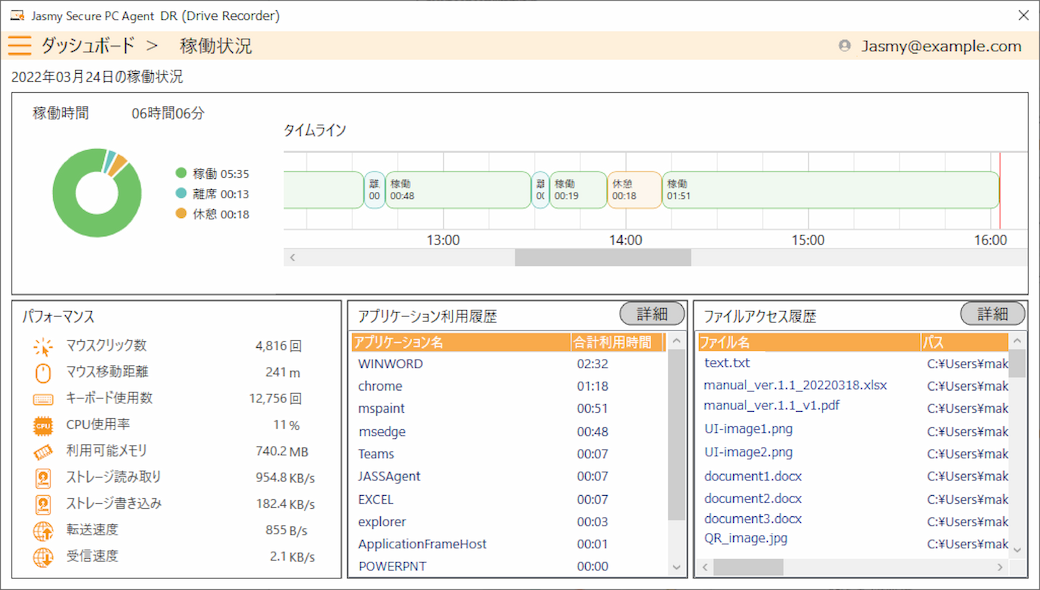1040x590 pixels.
Task: Click the available memory icon
Action: [x=43, y=452]
